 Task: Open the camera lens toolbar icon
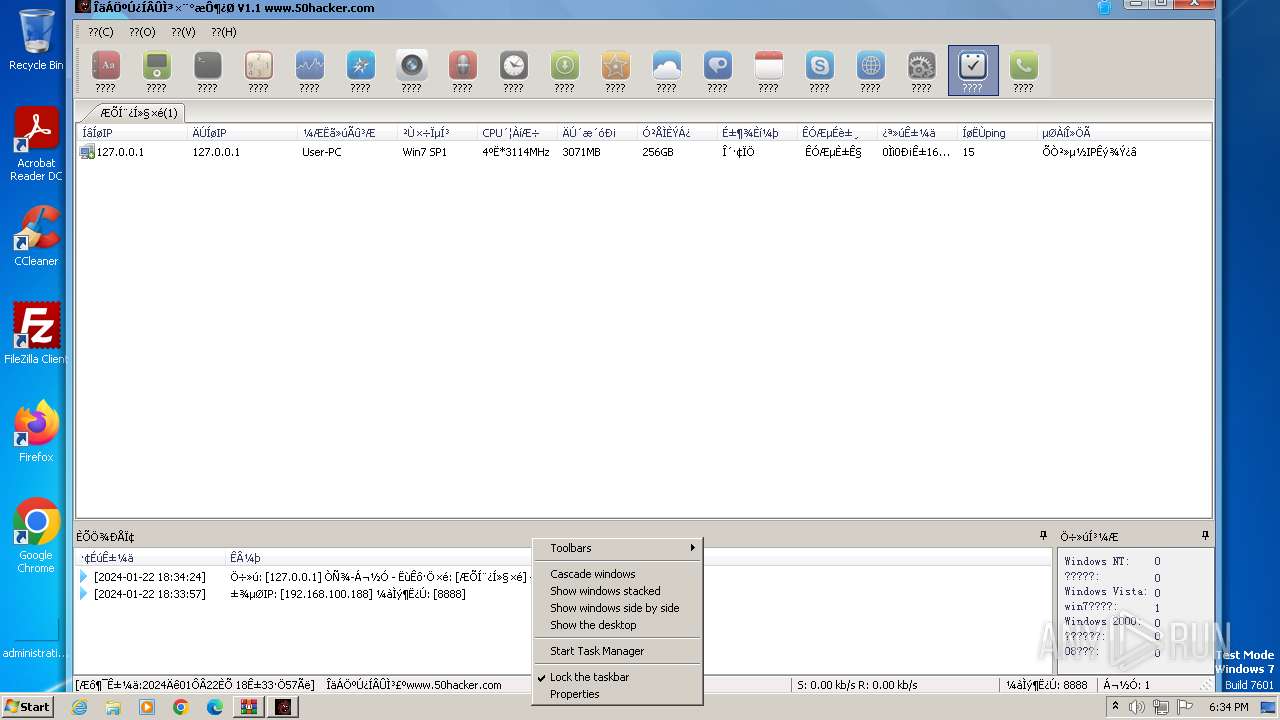pos(411,66)
